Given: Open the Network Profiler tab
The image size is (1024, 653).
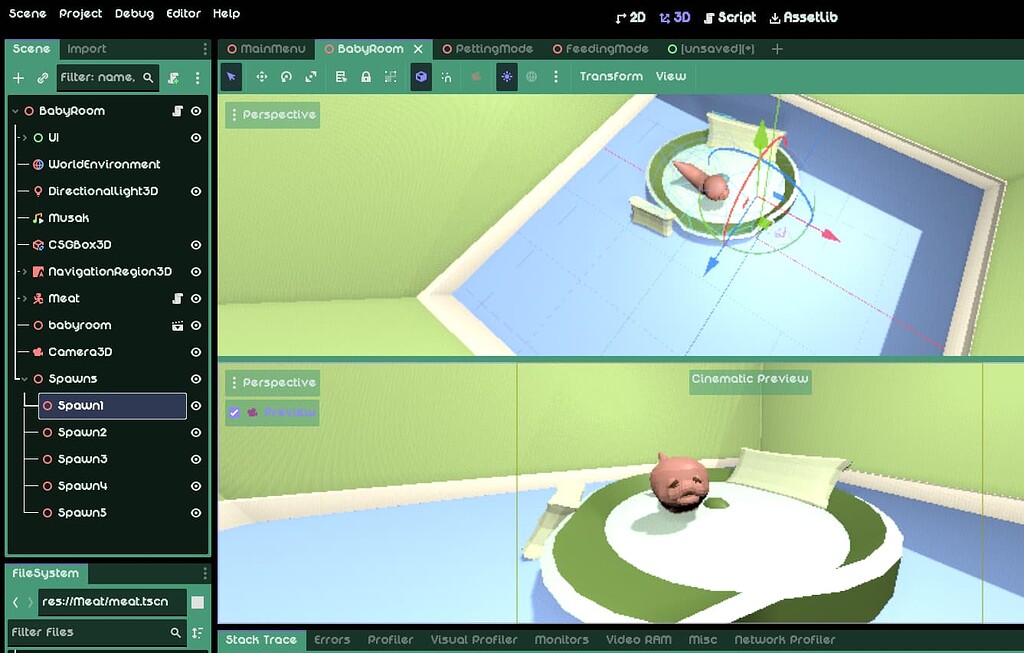Looking at the screenshot, I should [x=785, y=640].
